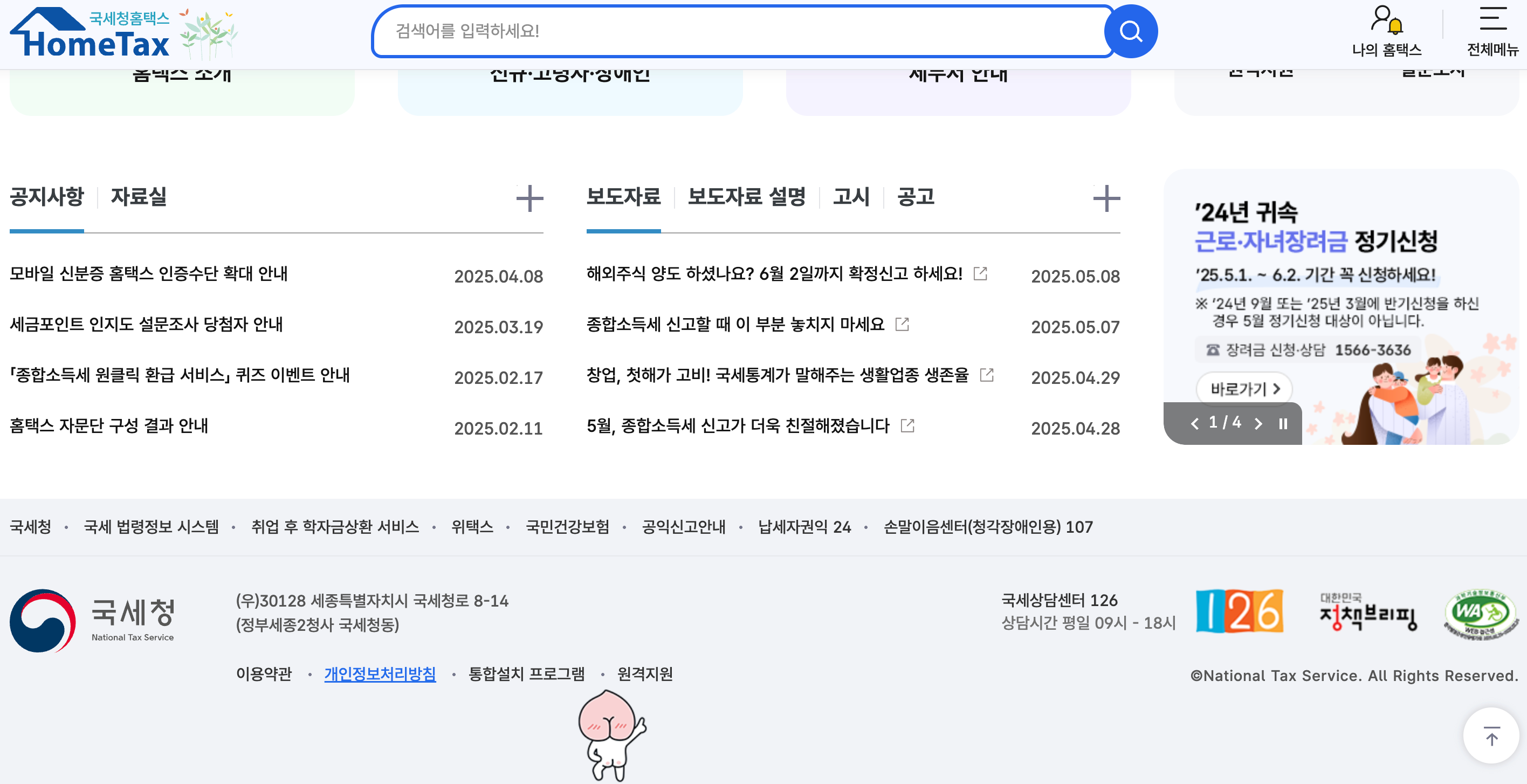Open external link icon for 해외주식 article

(980, 273)
